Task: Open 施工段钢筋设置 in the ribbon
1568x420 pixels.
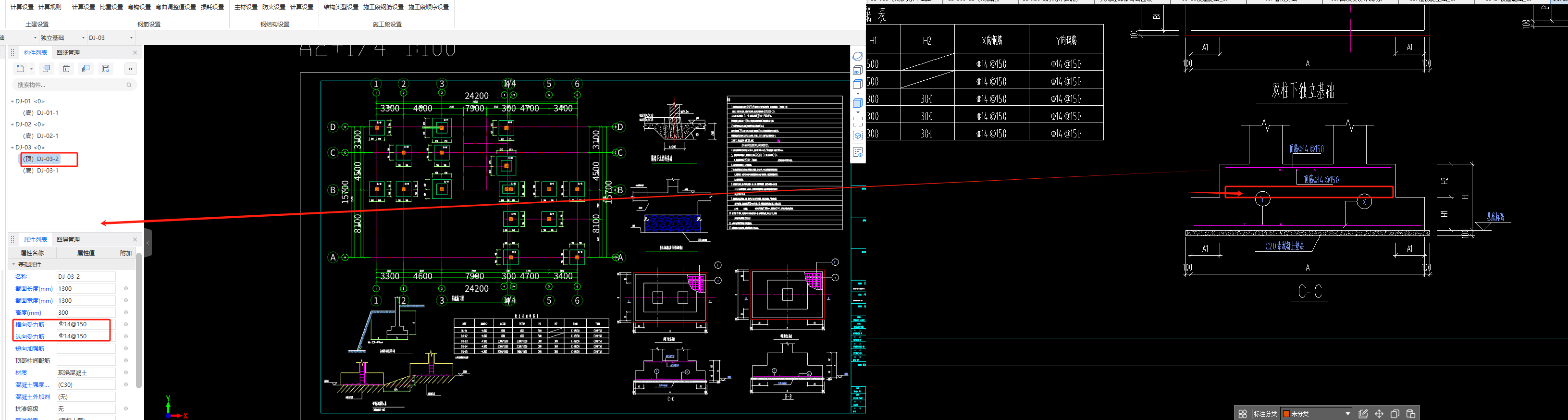Action: pyautogui.click(x=383, y=7)
